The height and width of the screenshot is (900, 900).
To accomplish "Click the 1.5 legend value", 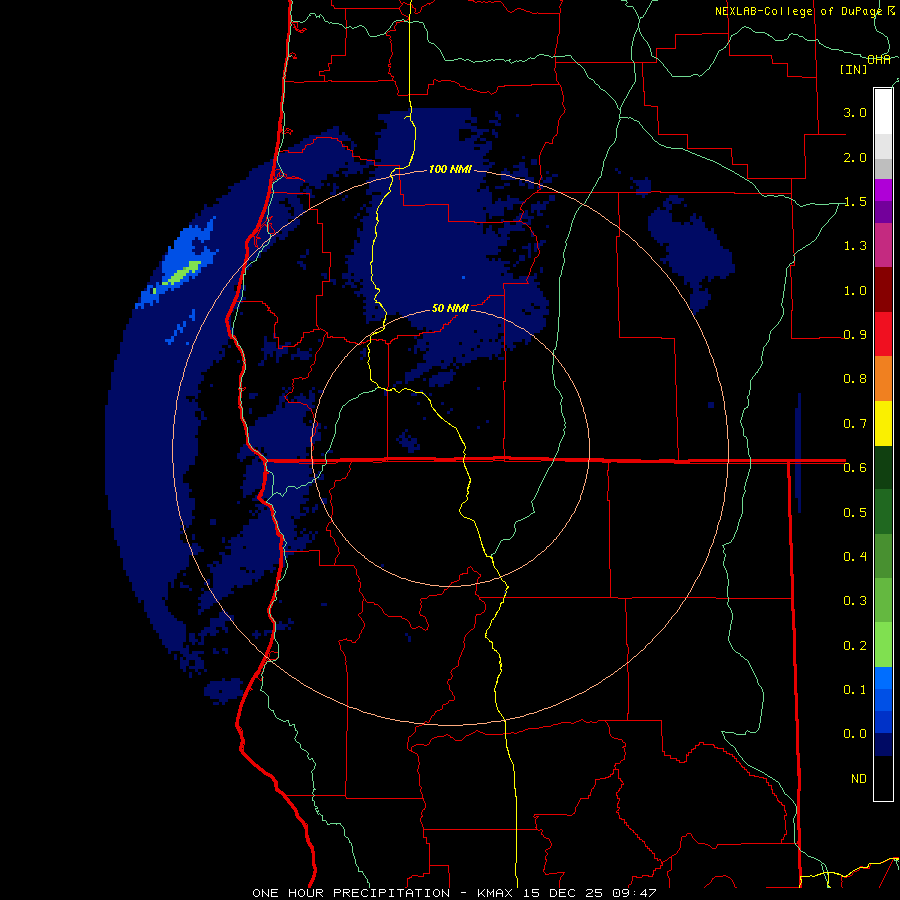I will [855, 201].
